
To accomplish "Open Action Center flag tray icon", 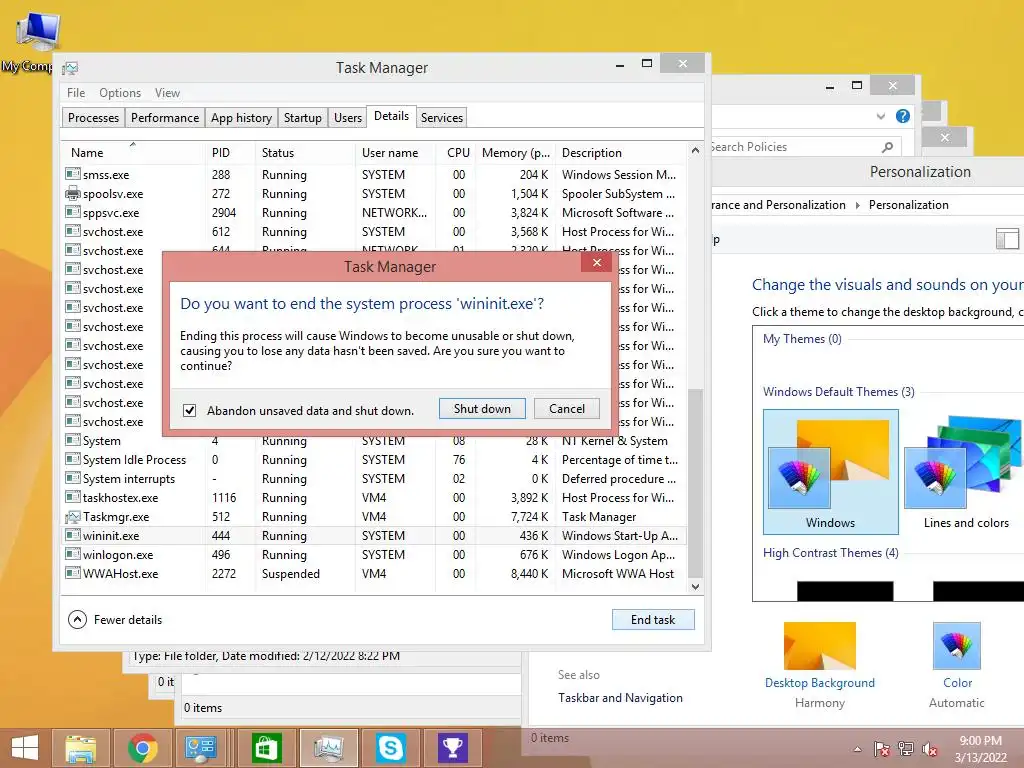I will tap(881, 749).
